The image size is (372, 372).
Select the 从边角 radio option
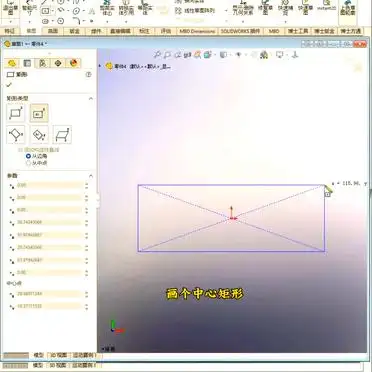28,156
